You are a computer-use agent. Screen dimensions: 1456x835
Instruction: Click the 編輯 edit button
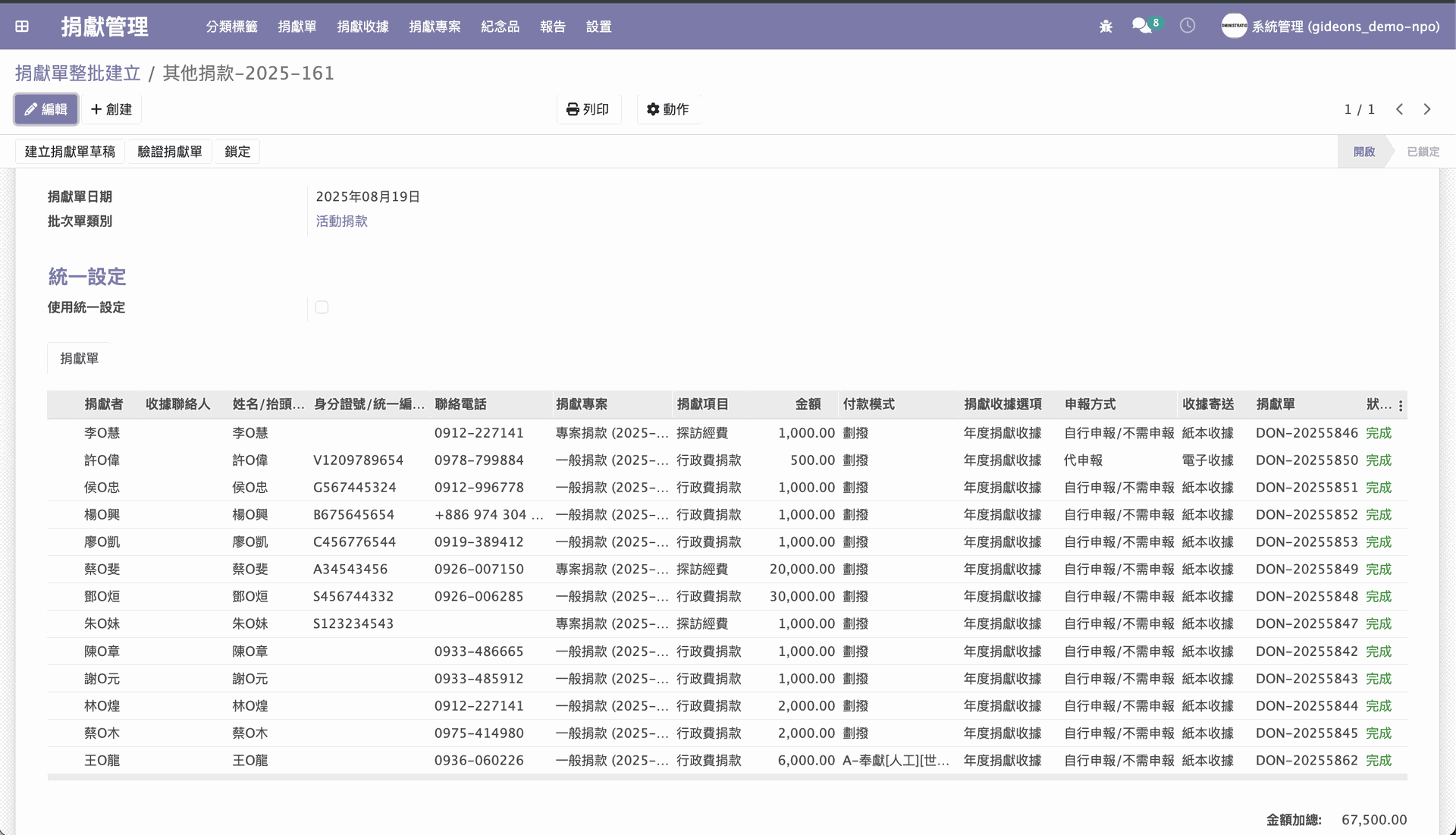click(x=46, y=109)
